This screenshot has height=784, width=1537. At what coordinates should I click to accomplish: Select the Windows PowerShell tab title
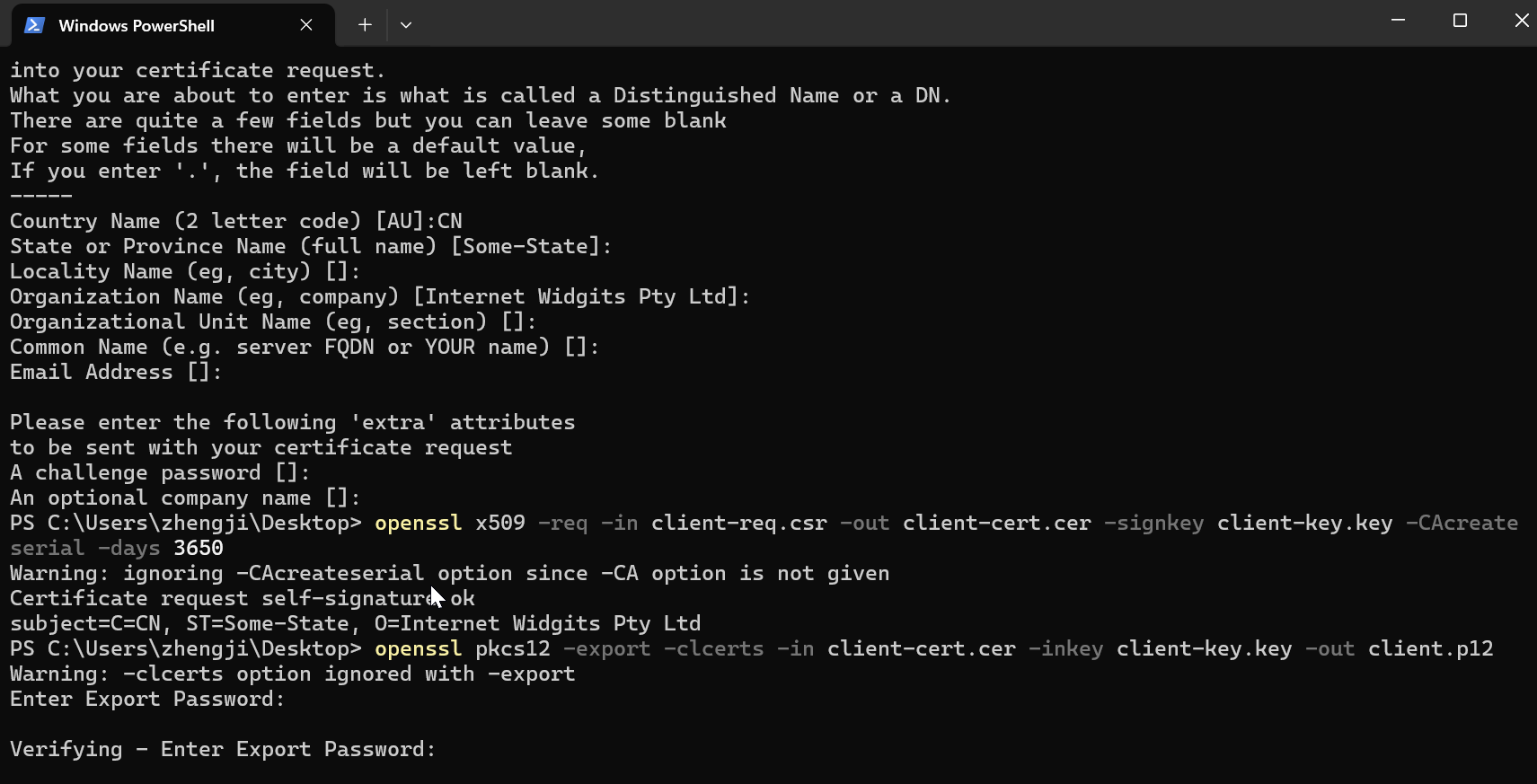137,26
